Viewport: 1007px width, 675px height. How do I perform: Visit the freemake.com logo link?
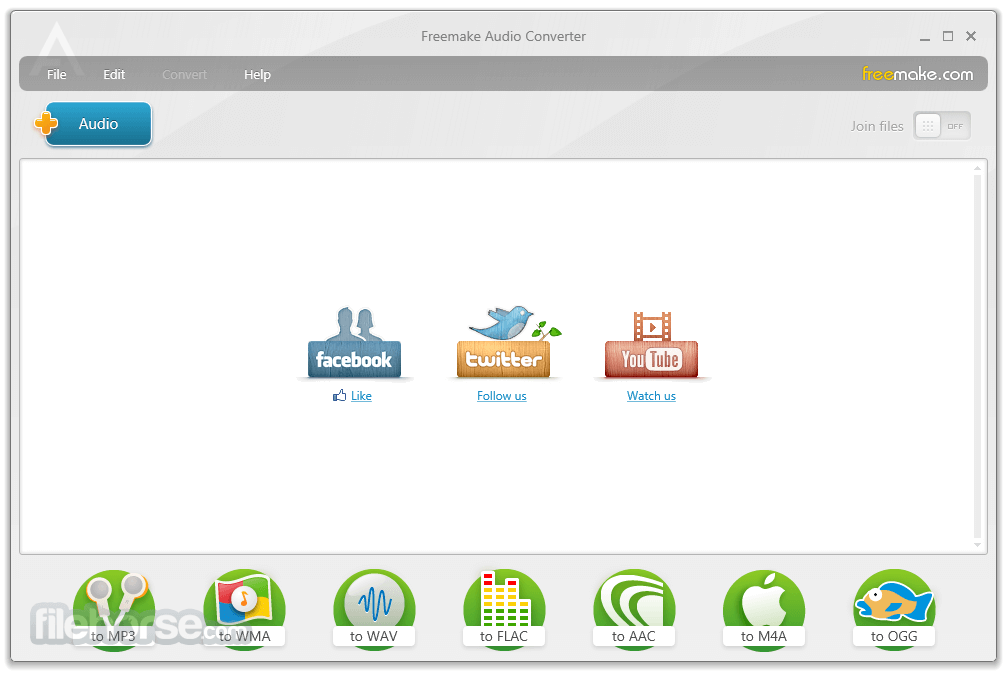pyautogui.click(x=917, y=74)
